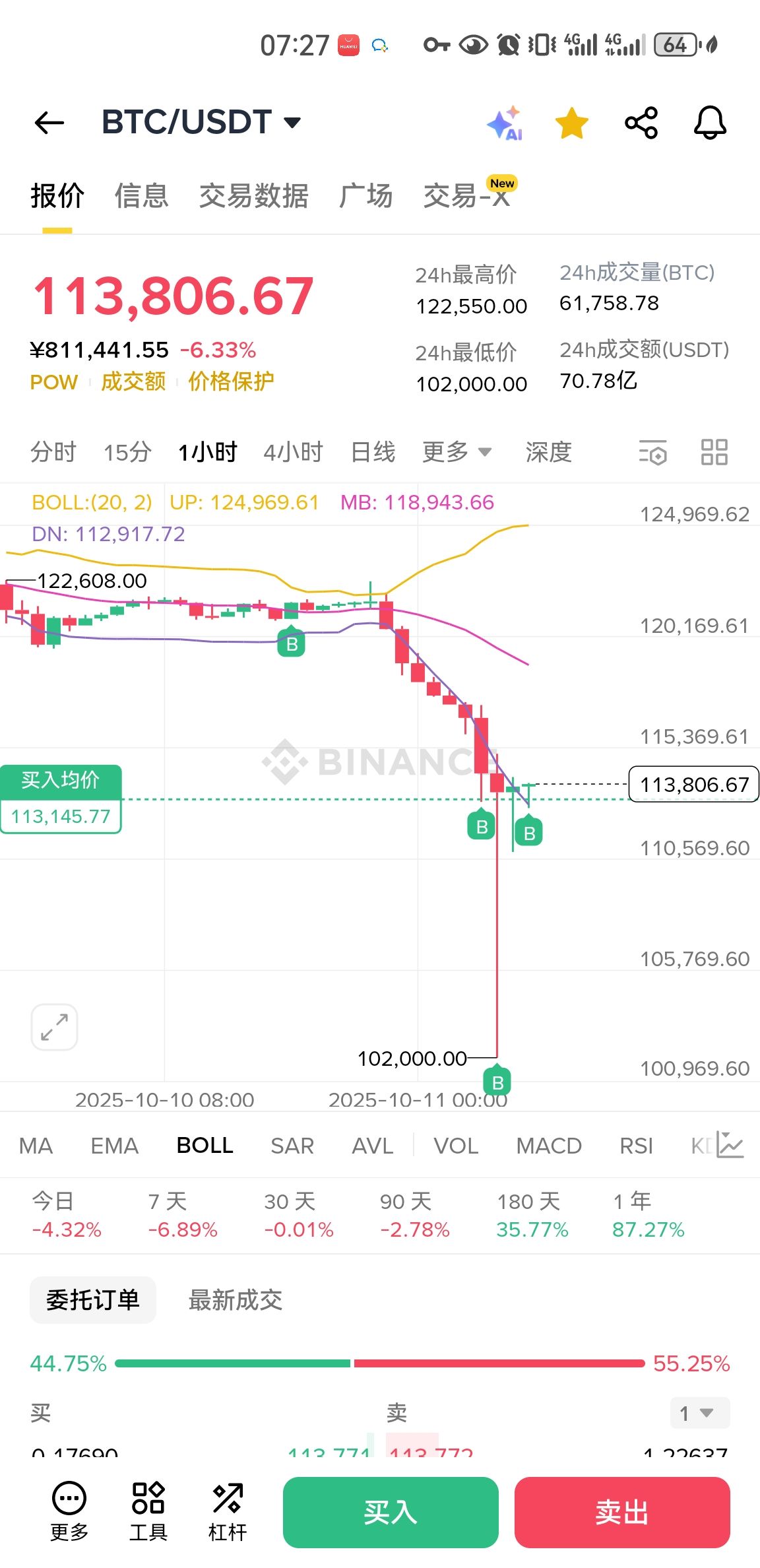Screen dimensions: 760x1568
Task: Tap the share icon
Action: 641,123
